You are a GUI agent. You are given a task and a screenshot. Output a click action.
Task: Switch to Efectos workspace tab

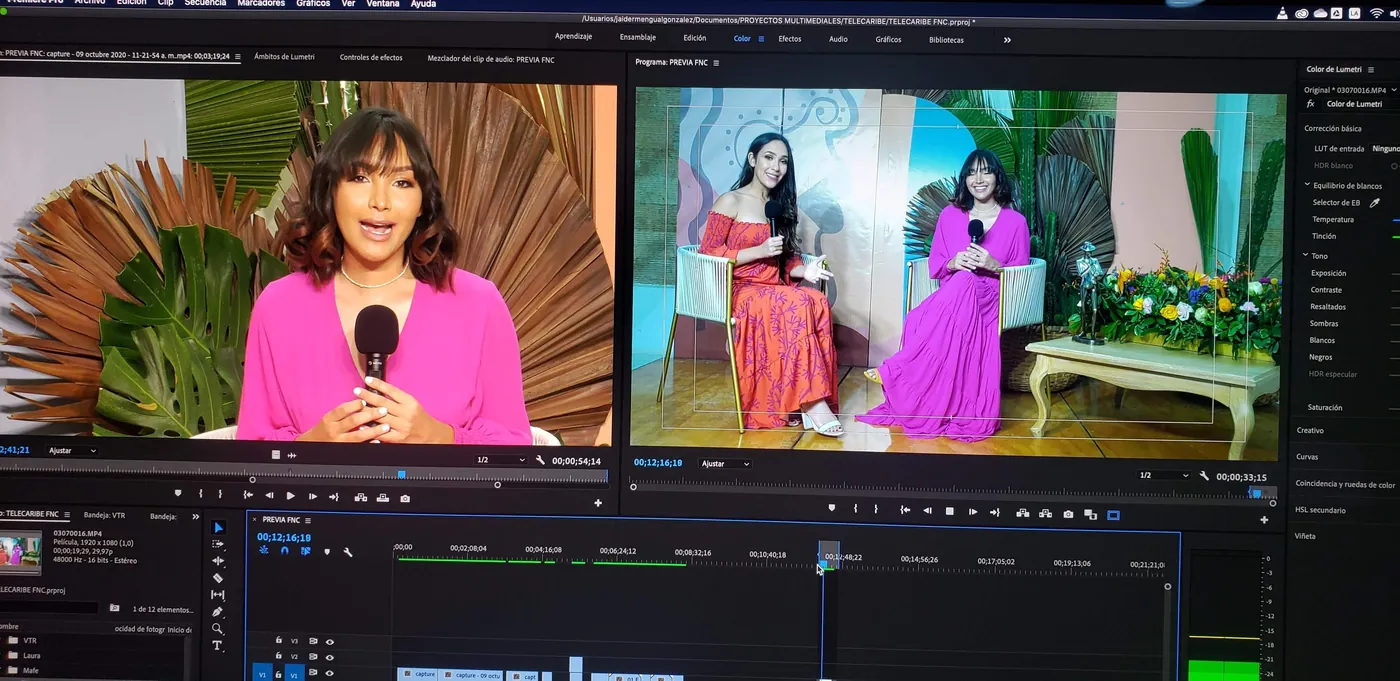click(790, 39)
